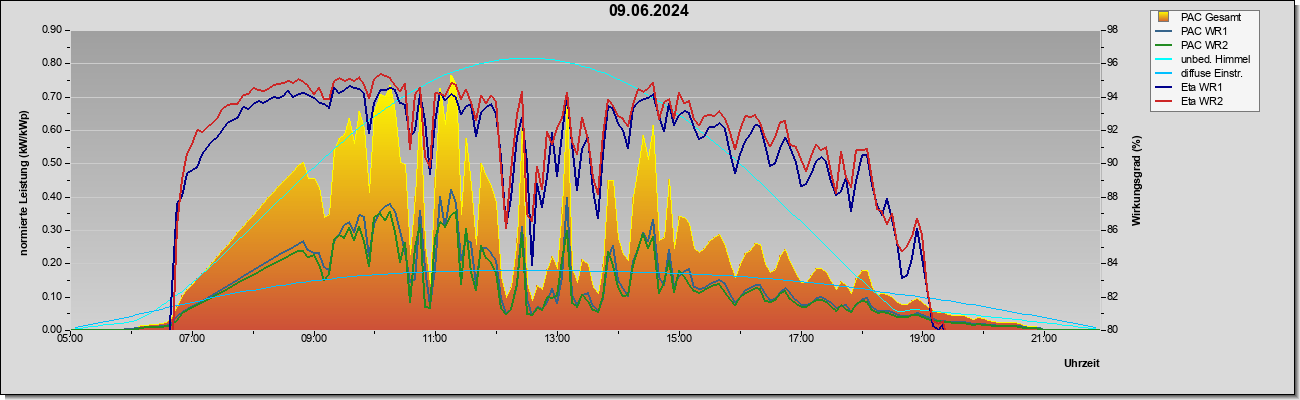Click the 19:00 time axis tick label

[x=922, y=339]
